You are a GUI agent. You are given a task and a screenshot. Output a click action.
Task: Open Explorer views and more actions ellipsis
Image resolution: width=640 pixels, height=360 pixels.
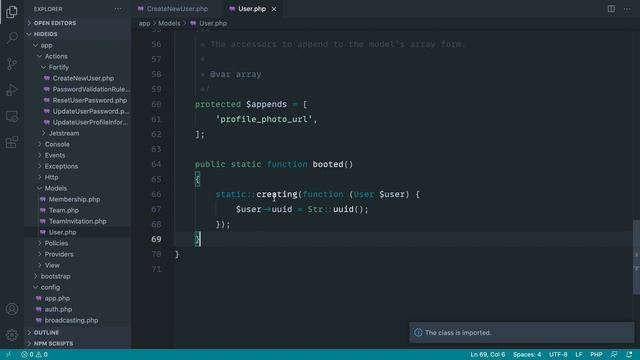(118, 9)
